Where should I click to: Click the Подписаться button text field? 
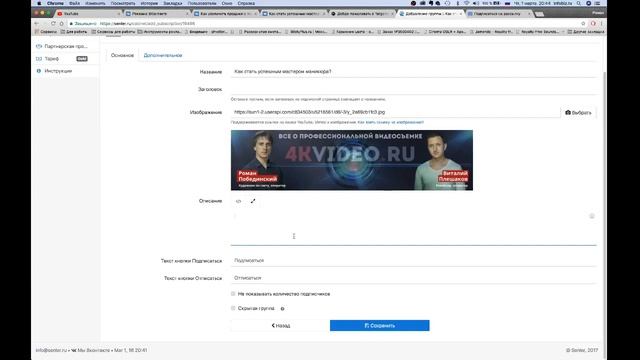pos(413,260)
